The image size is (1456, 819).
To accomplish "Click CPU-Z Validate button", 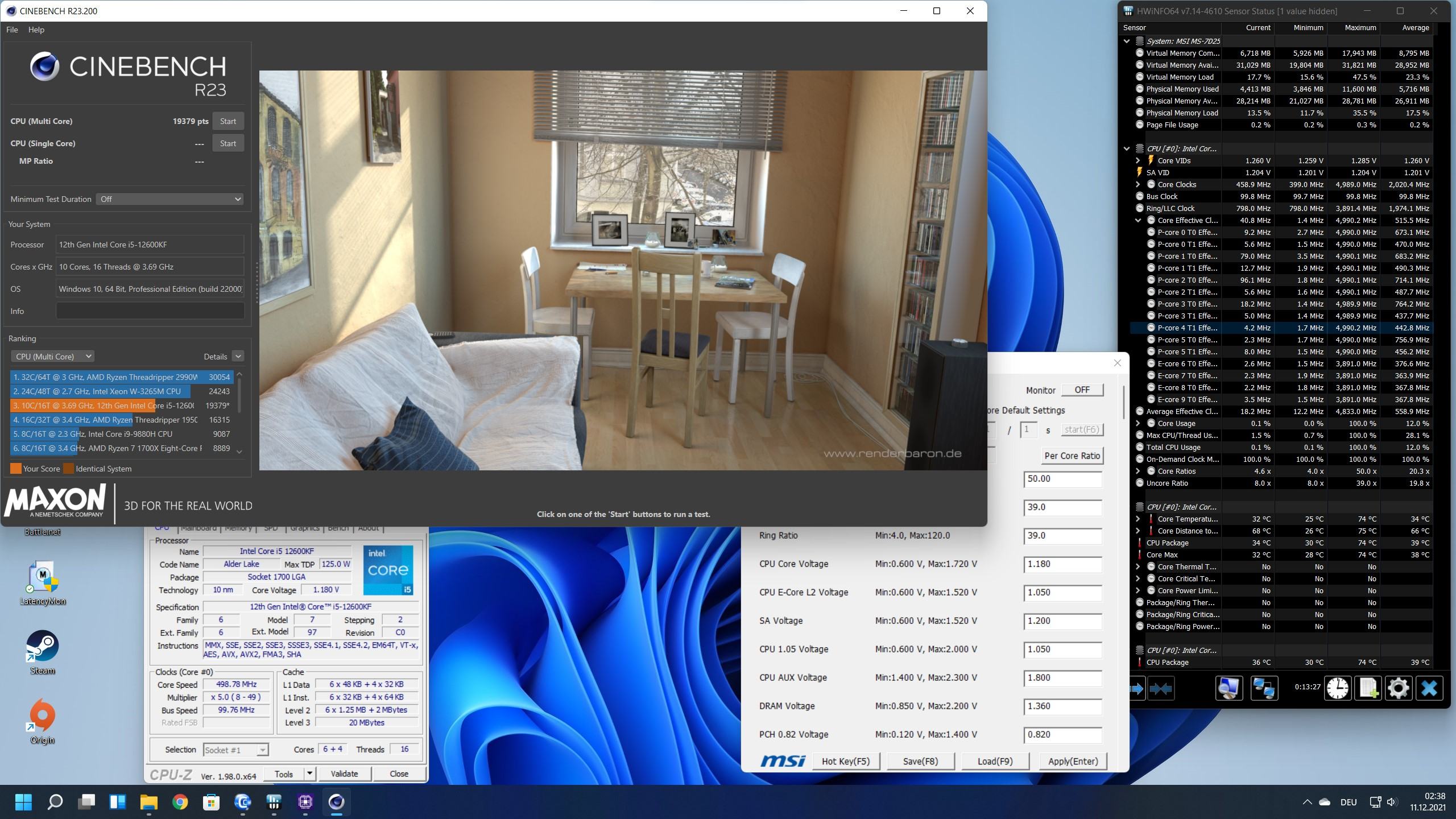I will point(344,773).
